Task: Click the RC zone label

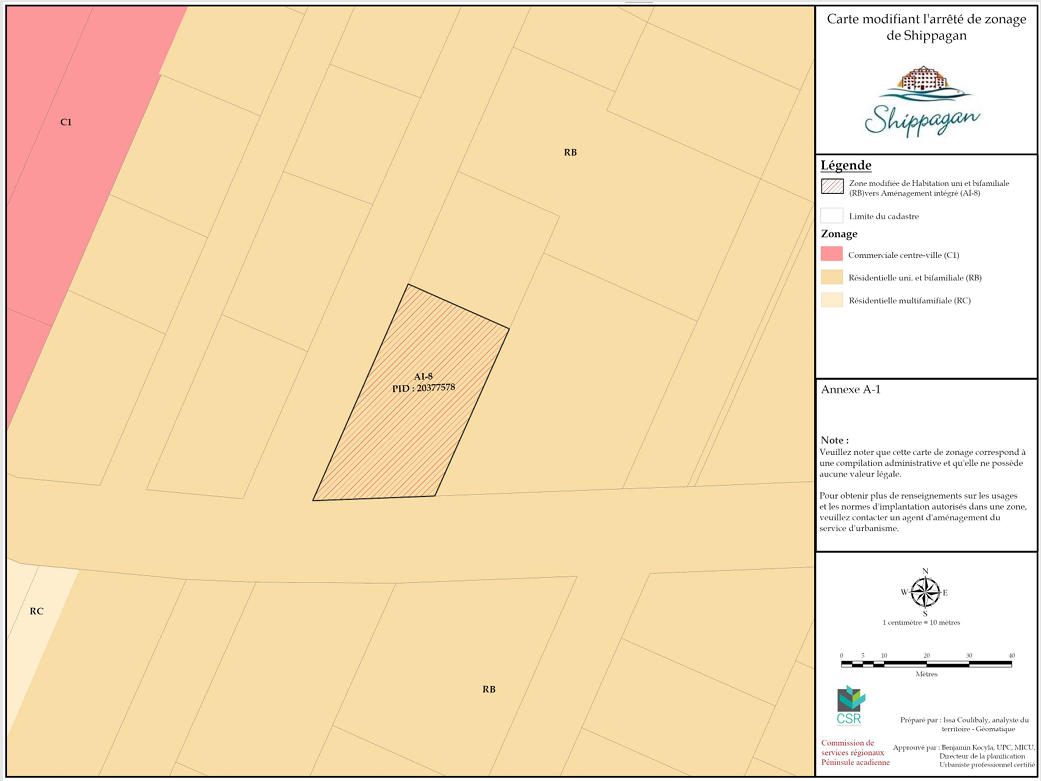Action: [x=37, y=611]
